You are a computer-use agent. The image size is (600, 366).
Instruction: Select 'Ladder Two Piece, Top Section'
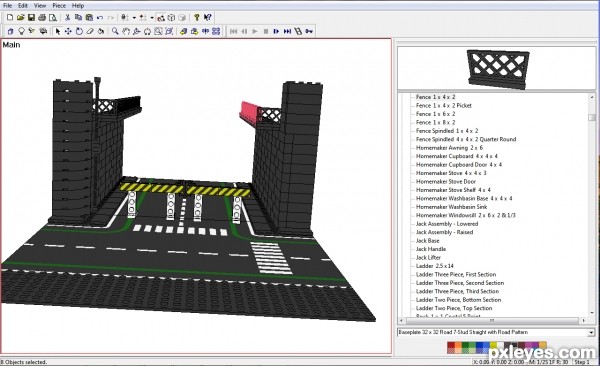454,308
